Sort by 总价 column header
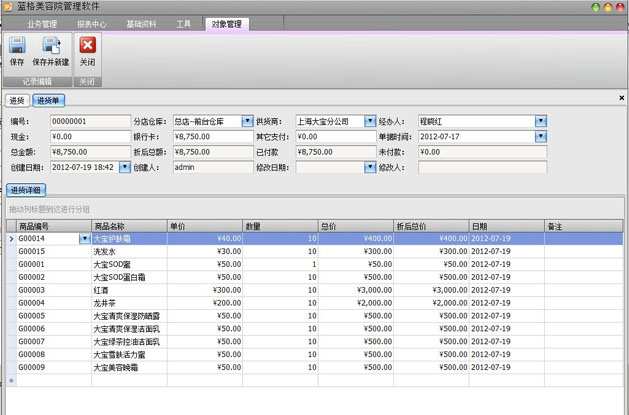The width and height of the screenshot is (629, 415). point(355,226)
